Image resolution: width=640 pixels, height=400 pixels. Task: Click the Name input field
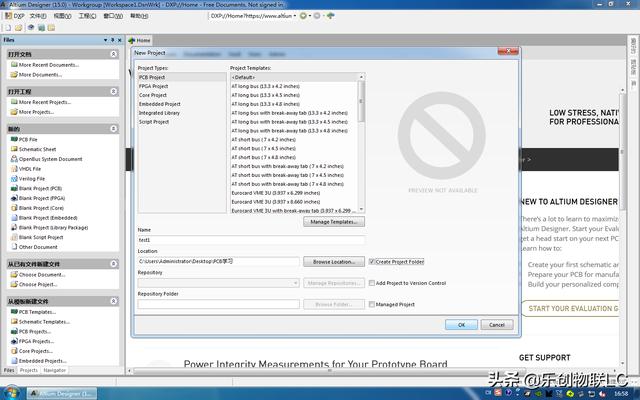click(251, 240)
